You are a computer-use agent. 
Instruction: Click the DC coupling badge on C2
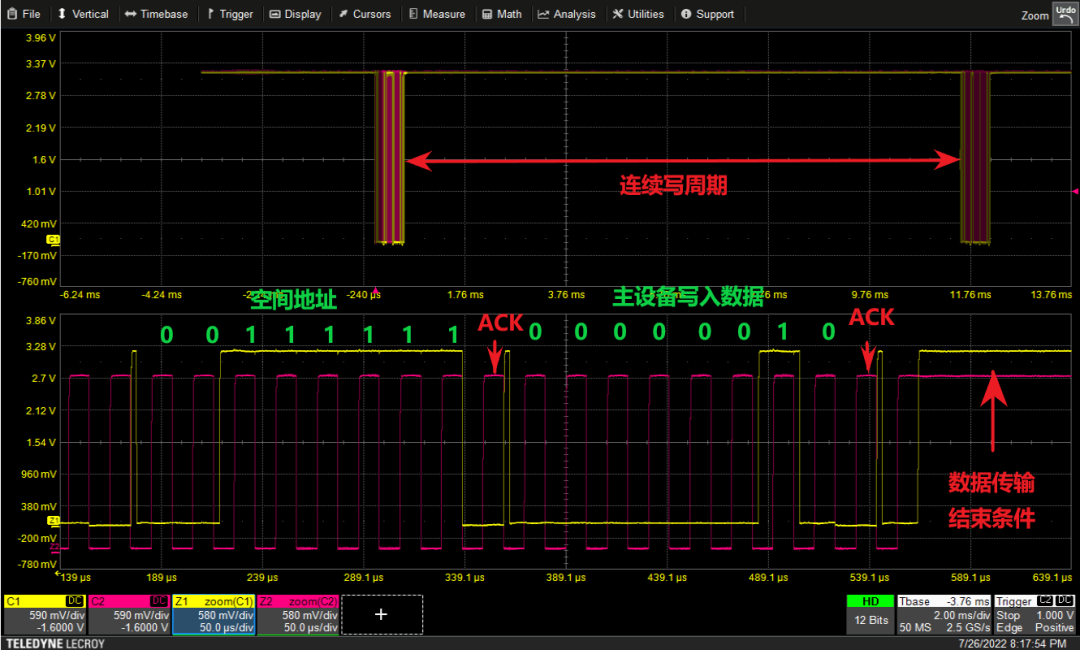coord(159,601)
